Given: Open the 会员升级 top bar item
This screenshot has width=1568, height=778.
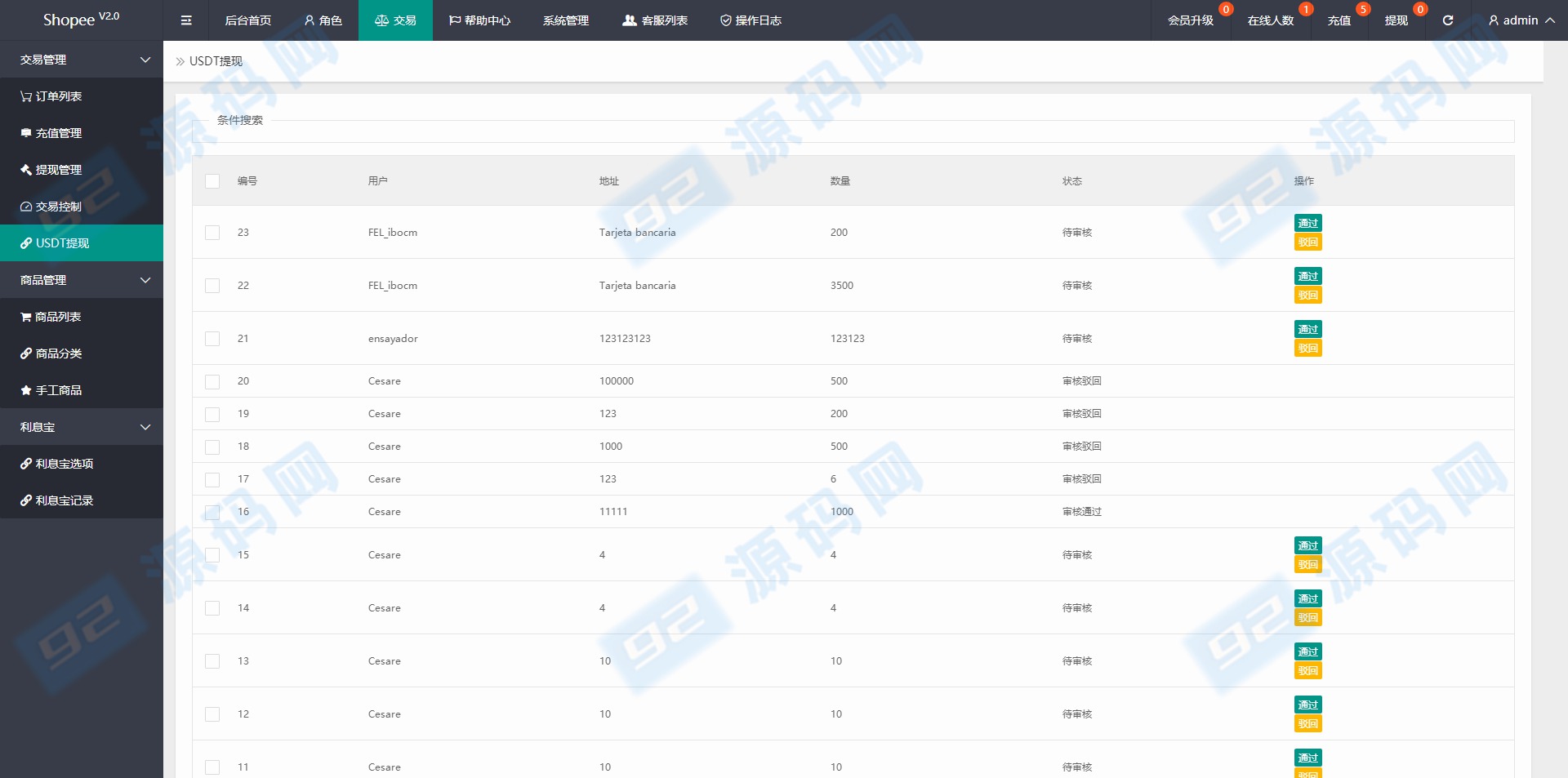Looking at the screenshot, I should click(1191, 20).
